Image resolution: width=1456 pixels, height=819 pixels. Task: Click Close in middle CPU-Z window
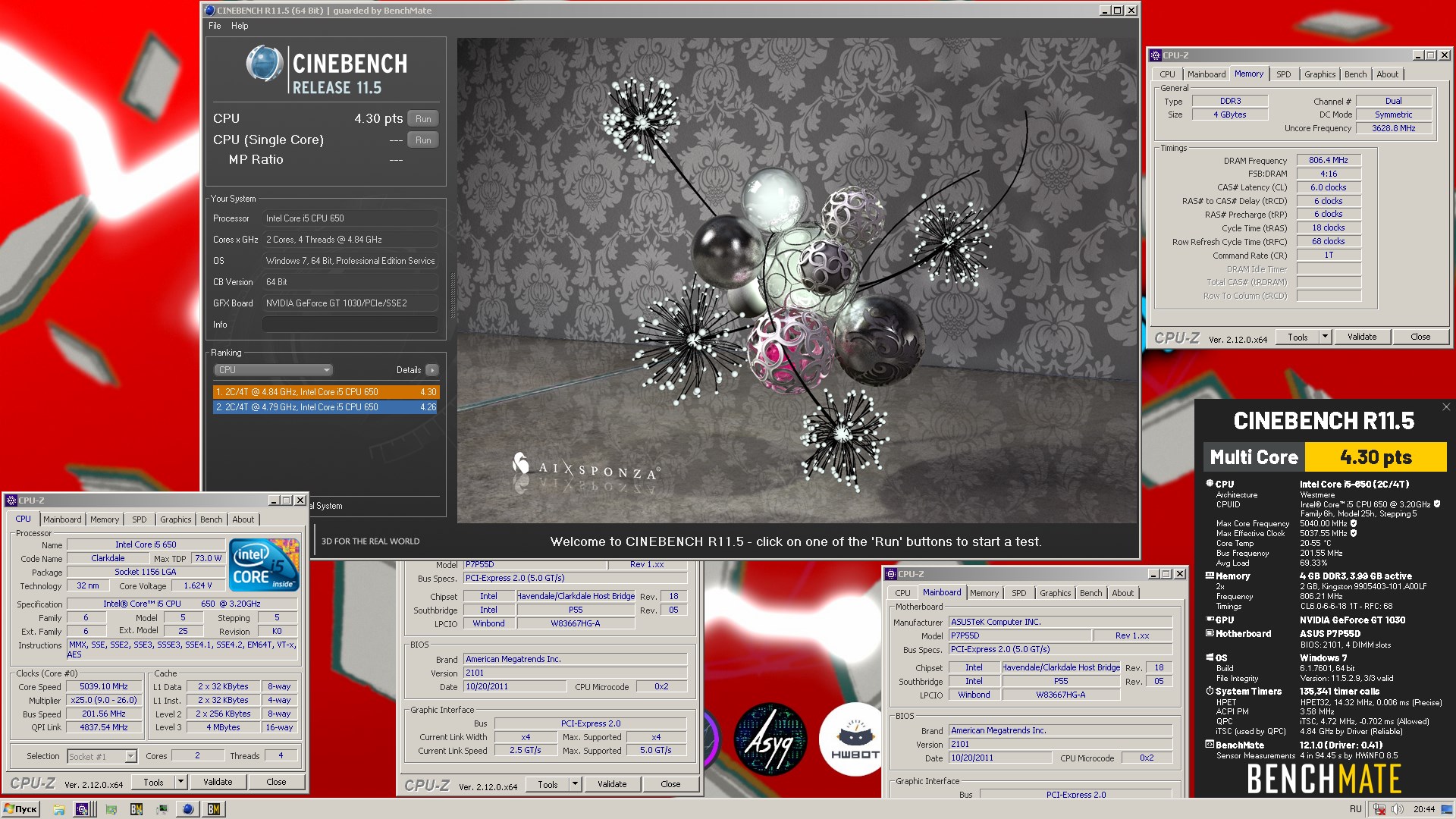click(670, 784)
